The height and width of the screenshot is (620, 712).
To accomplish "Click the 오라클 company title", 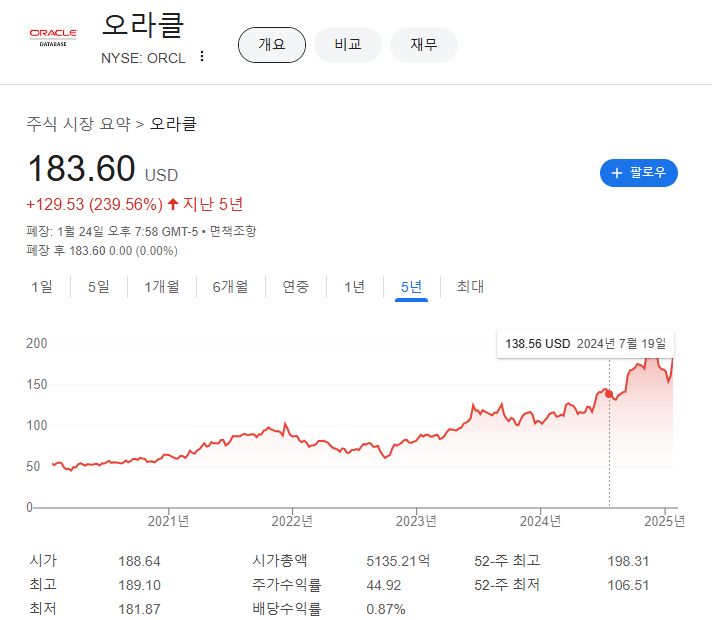I will (143, 25).
